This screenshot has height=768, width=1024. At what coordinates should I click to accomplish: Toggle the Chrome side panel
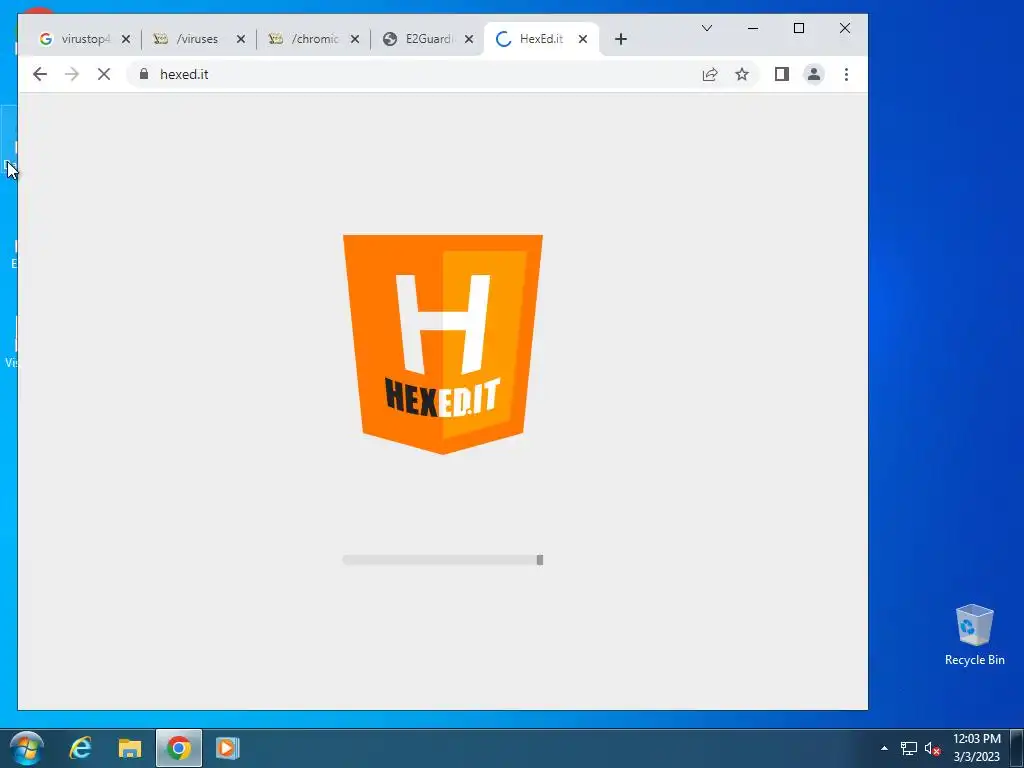[x=782, y=74]
